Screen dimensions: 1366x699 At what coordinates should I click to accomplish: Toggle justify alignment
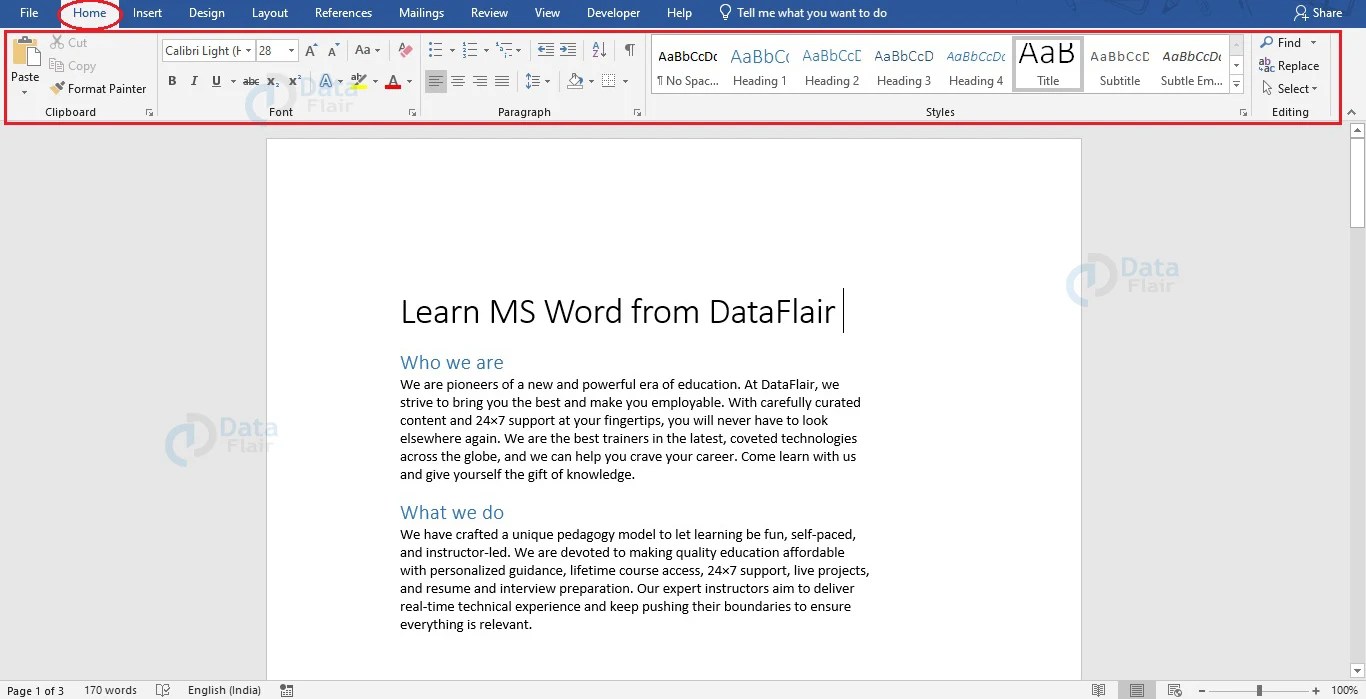pyautogui.click(x=502, y=81)
